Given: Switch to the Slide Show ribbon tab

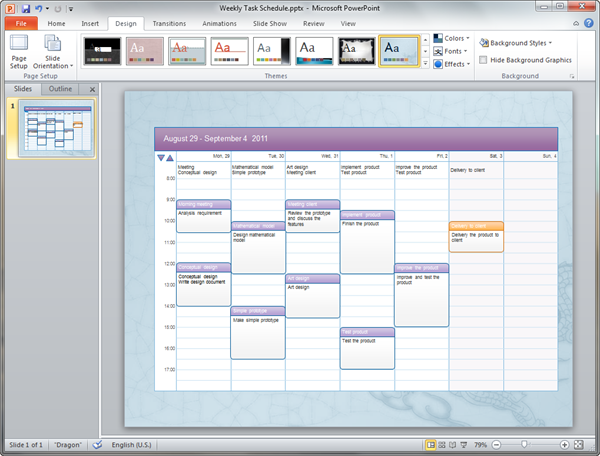Looking at the screenshot, I should click(x=270, y=23).
